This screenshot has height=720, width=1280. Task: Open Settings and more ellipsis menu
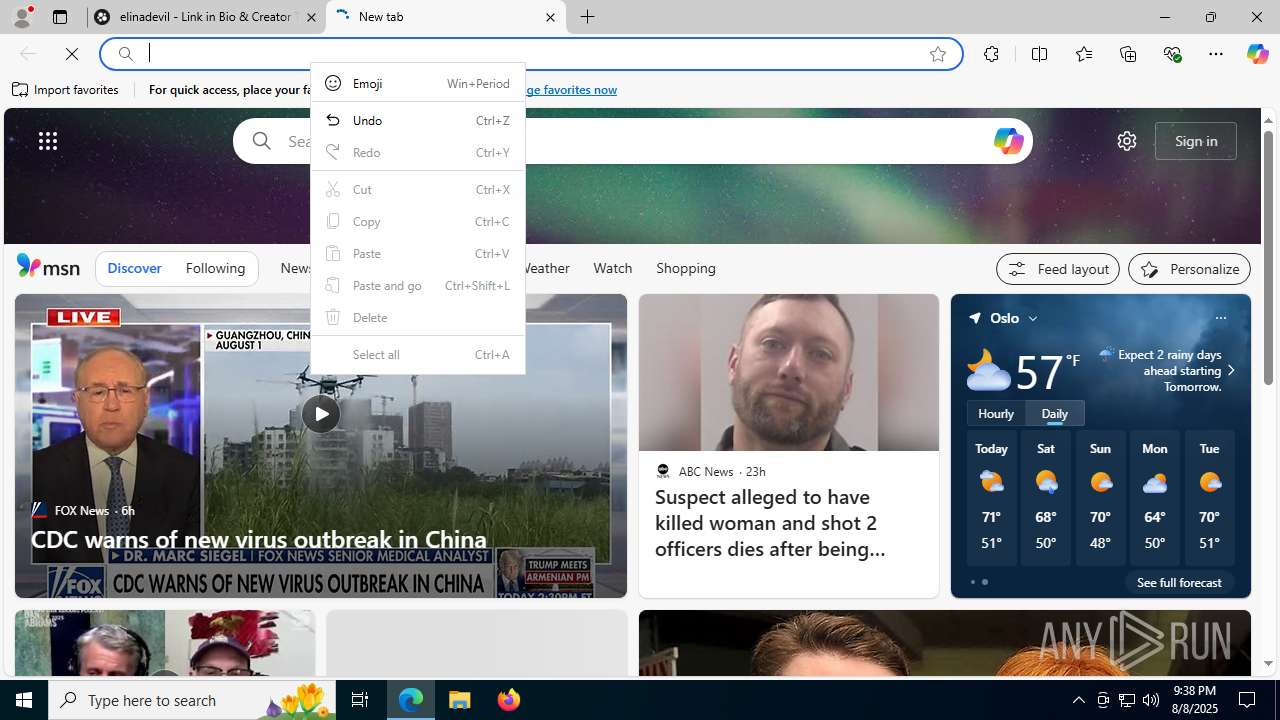coord(1216,54)
